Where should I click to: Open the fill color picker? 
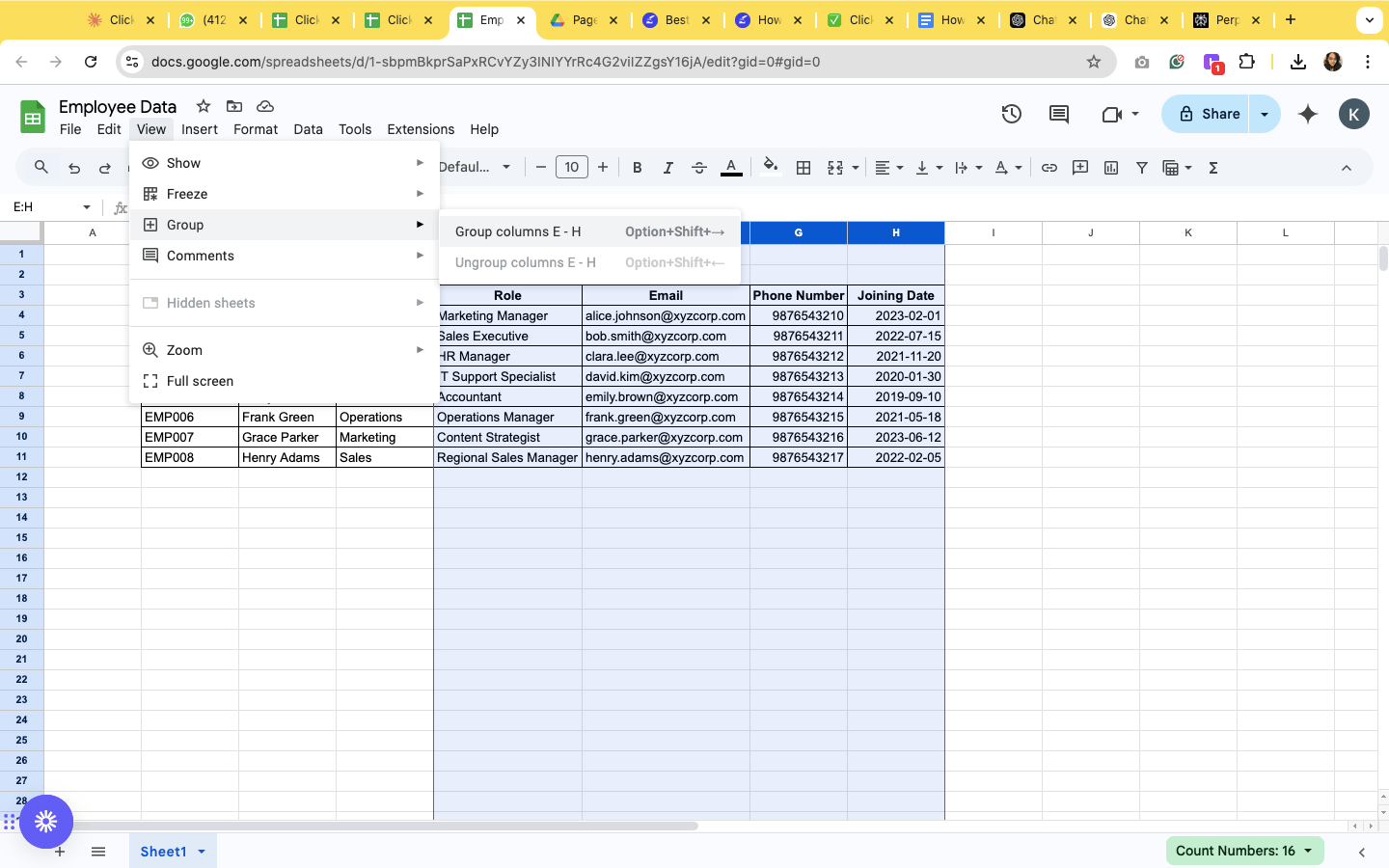click(770, 167)
